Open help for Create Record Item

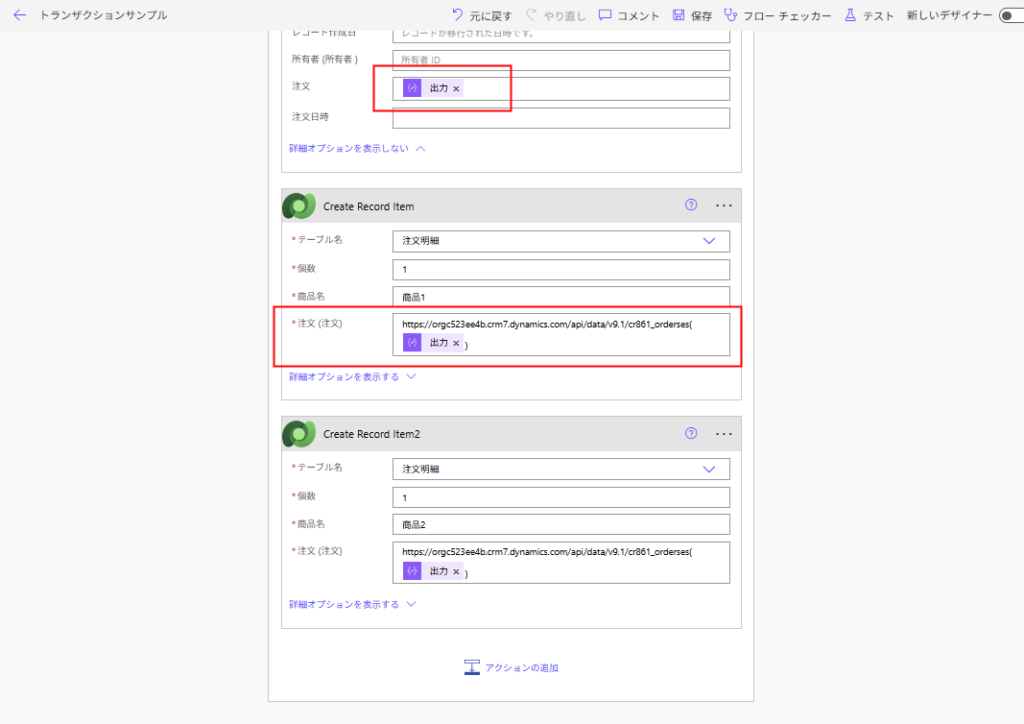pyautogui.click(x=690, y=205)
